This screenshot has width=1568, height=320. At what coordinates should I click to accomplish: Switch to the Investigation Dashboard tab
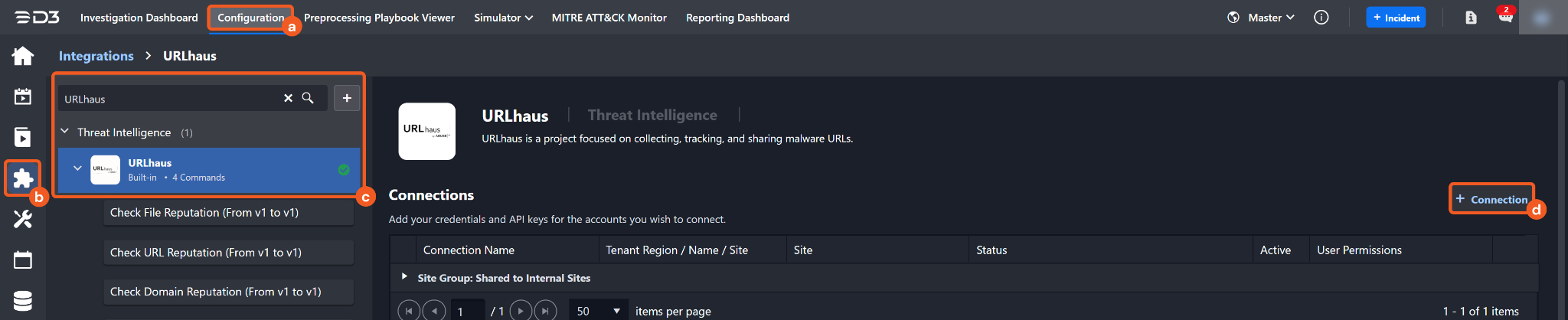139,18
